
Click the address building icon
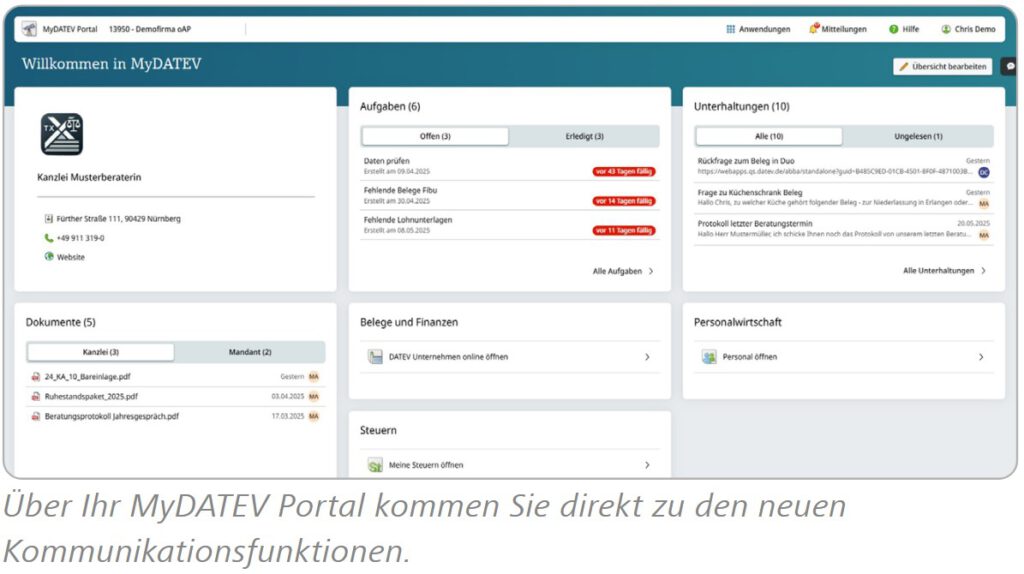[x=48, y=219]
